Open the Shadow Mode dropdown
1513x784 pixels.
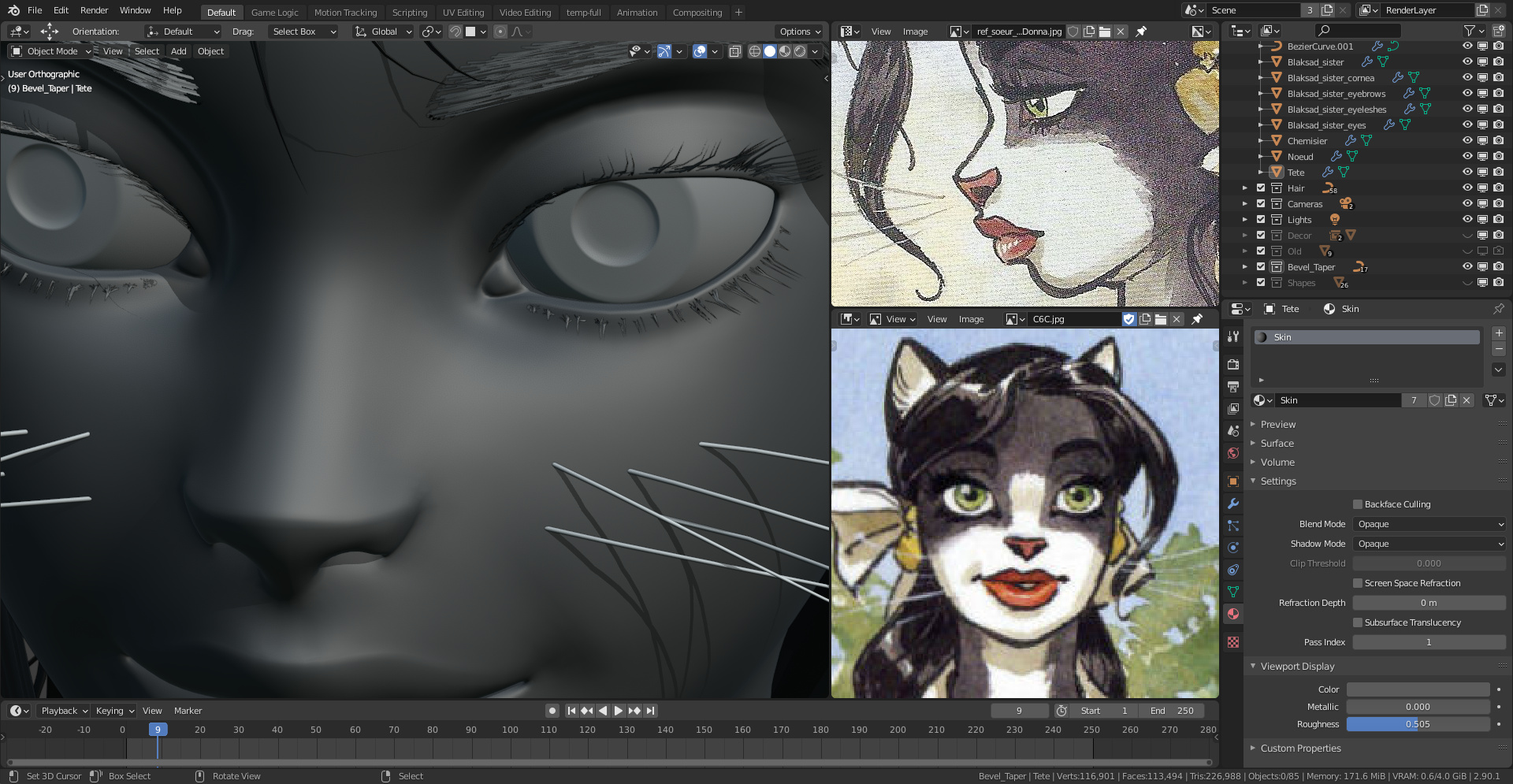(x=1429, y=544)
